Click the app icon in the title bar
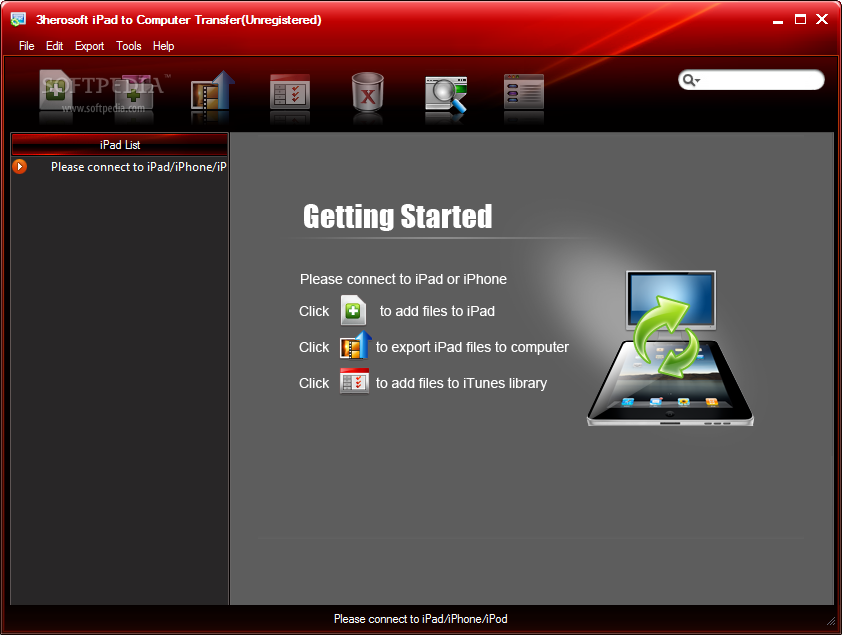 click(x=18, y=19)
